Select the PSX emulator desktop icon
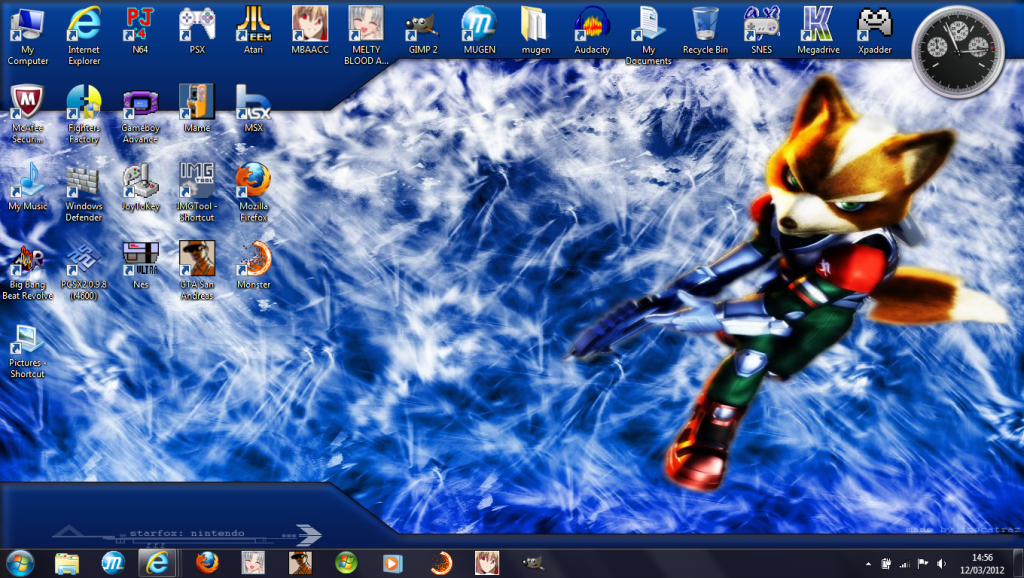This screenshot has width=1024, height=578. coord(197,31)
